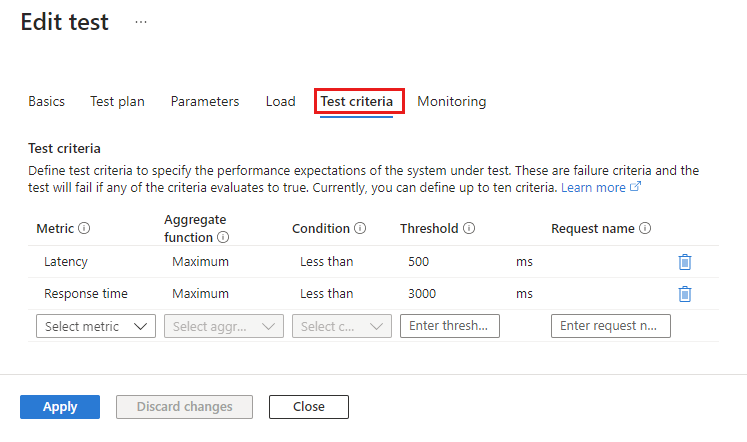Image resolution: width=747 pixels, height=442 pixels.
Task: Delete the Latency criteria row
Action: pyautogui.click(x=685, y=262)
